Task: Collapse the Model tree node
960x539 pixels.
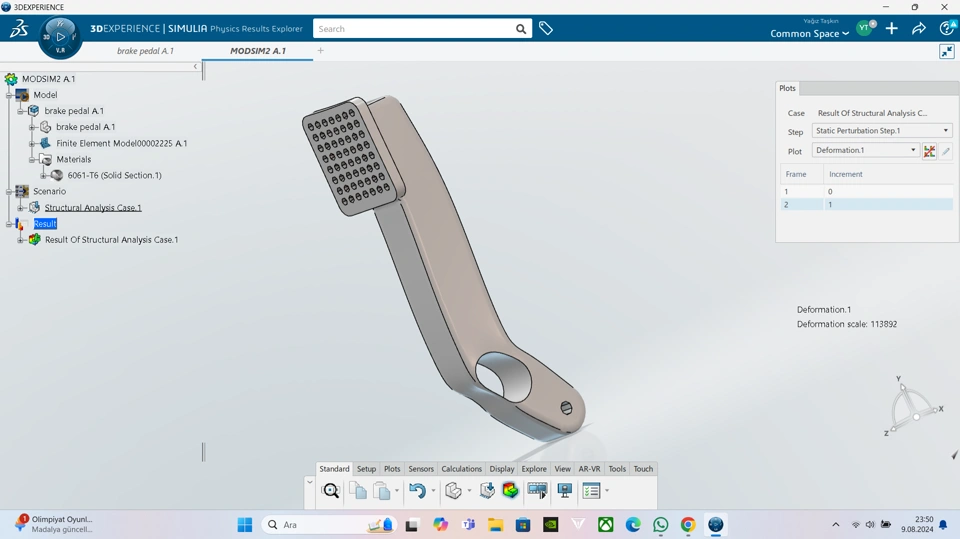Action: [9, 95]
